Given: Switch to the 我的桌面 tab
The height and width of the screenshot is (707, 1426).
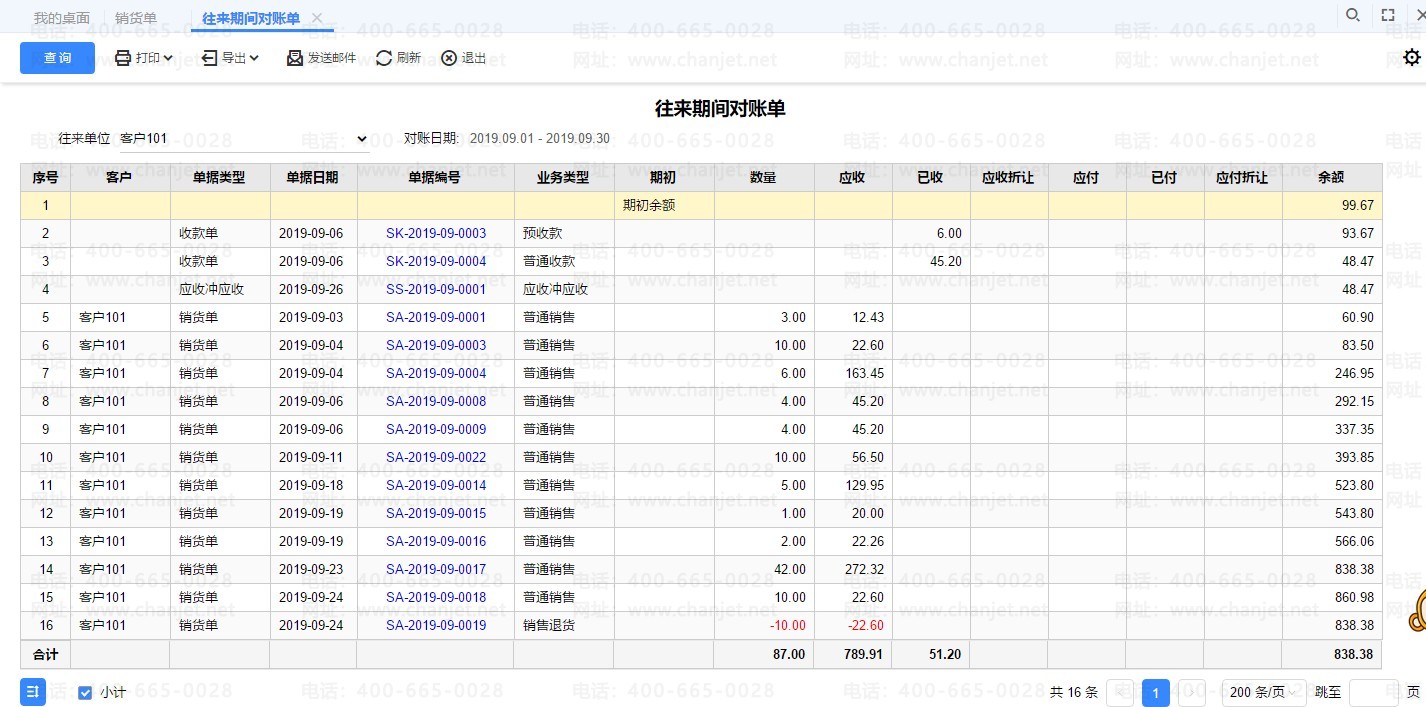Looking at the screenshot, I should click(x=61, y=18).
